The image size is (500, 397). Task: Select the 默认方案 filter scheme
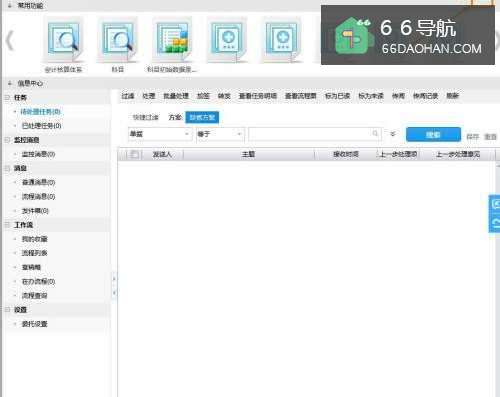tap(202, 117)
